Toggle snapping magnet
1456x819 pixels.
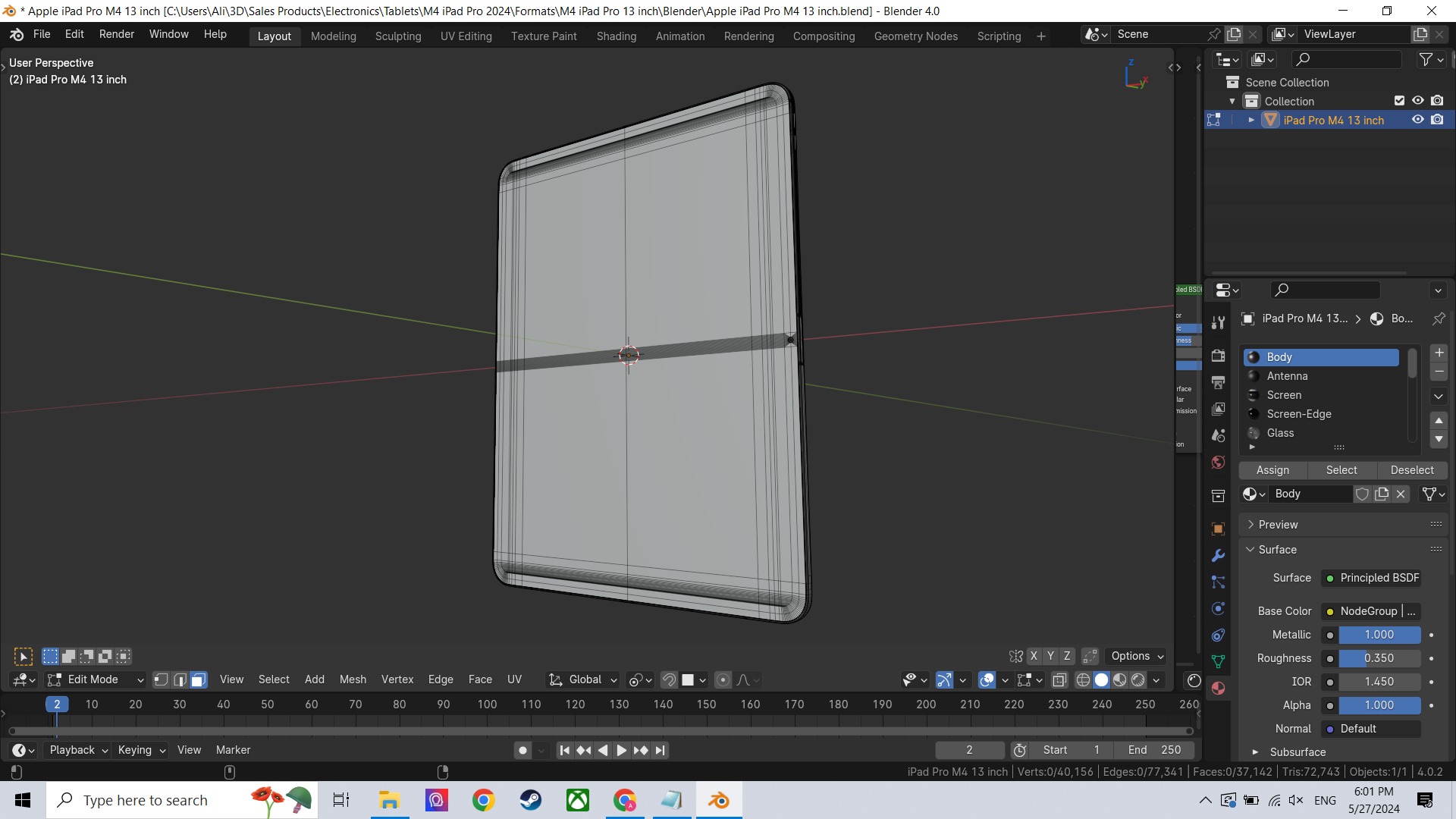point(668,679)
